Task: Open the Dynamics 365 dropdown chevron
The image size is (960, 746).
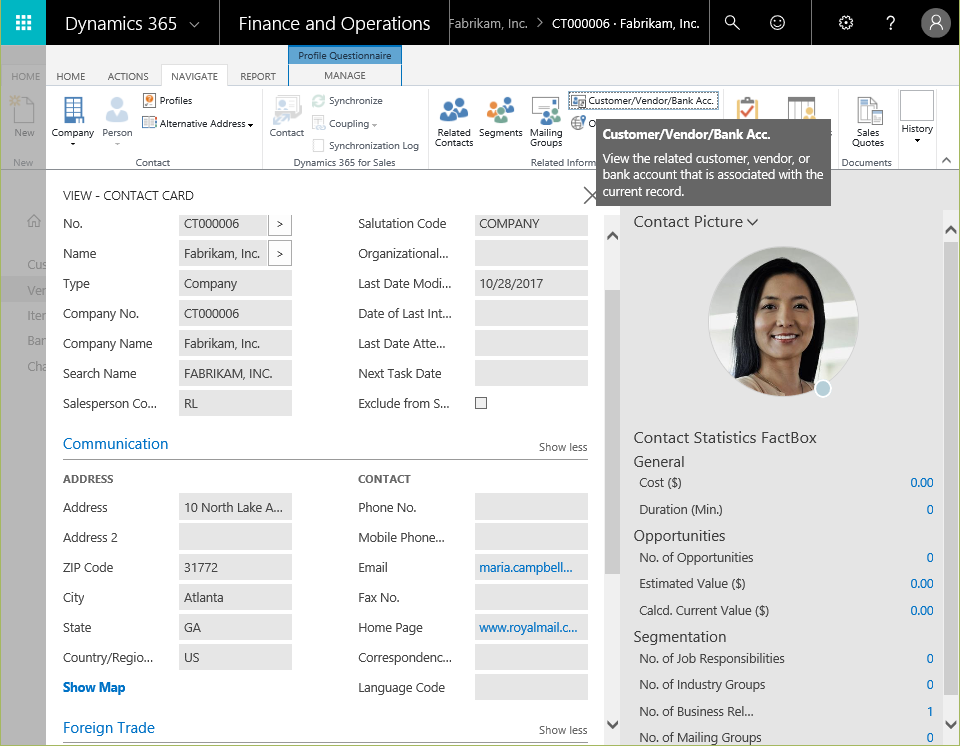Action: coord(194,24)
